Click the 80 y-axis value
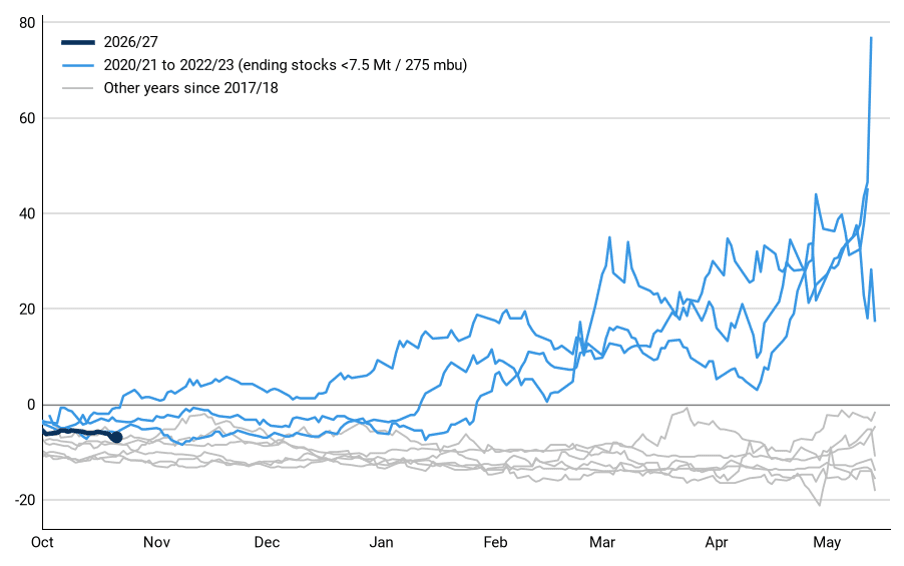The width and height of the screenshot is (904, 566). pyautogui.click(x=27, y=23)
